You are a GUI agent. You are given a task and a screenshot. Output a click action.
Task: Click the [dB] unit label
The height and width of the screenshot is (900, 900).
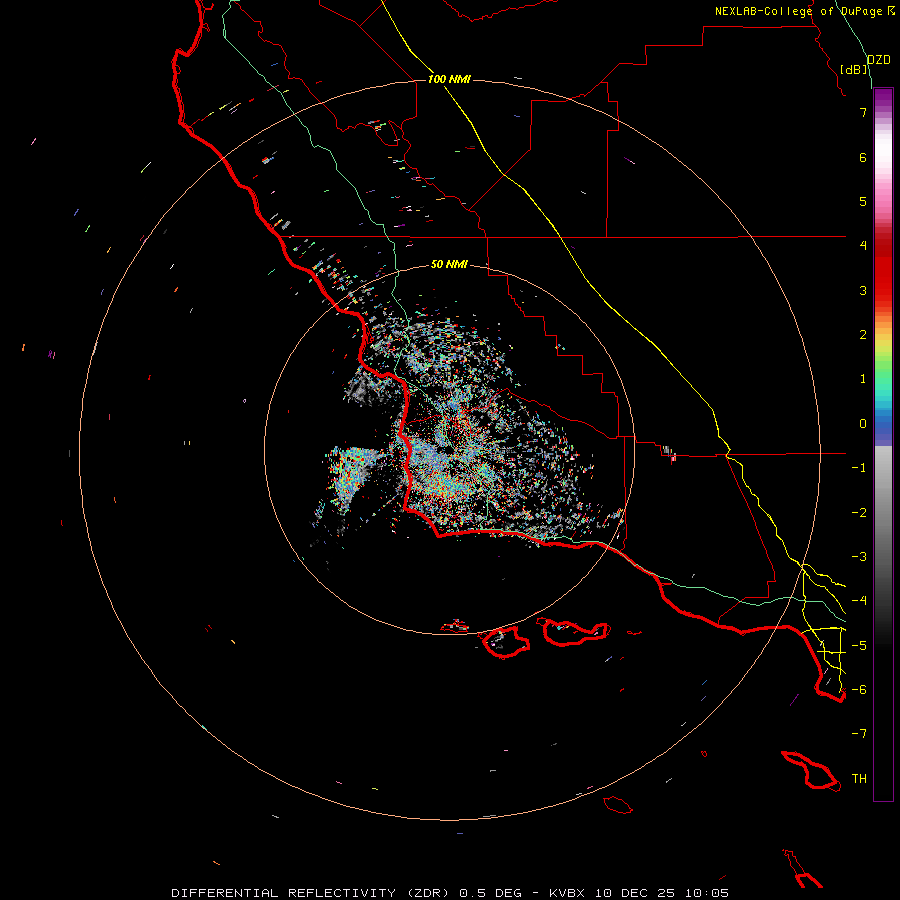tap(854, 69)
